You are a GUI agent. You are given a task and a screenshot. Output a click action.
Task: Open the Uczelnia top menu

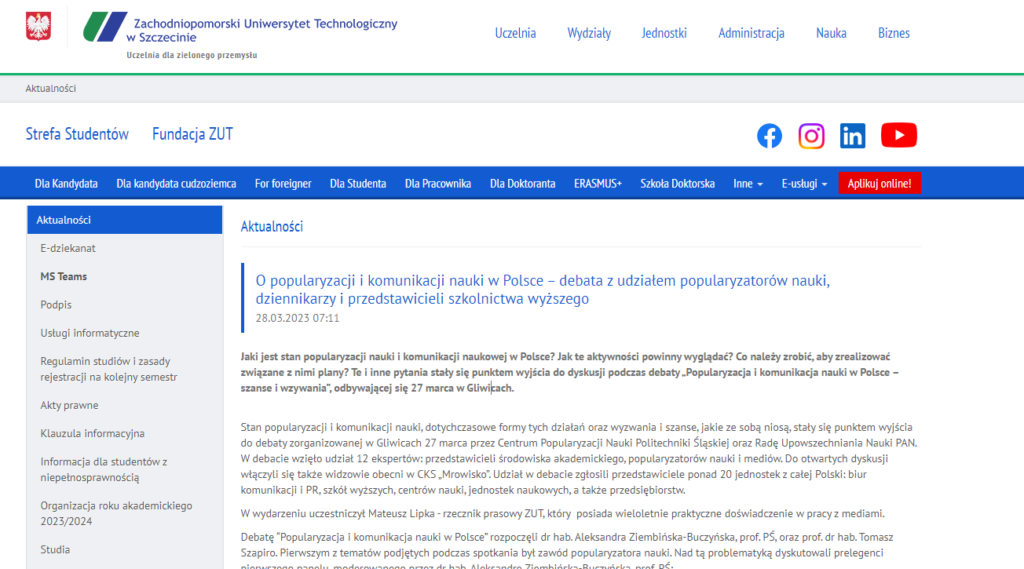(x=515, y=33)
